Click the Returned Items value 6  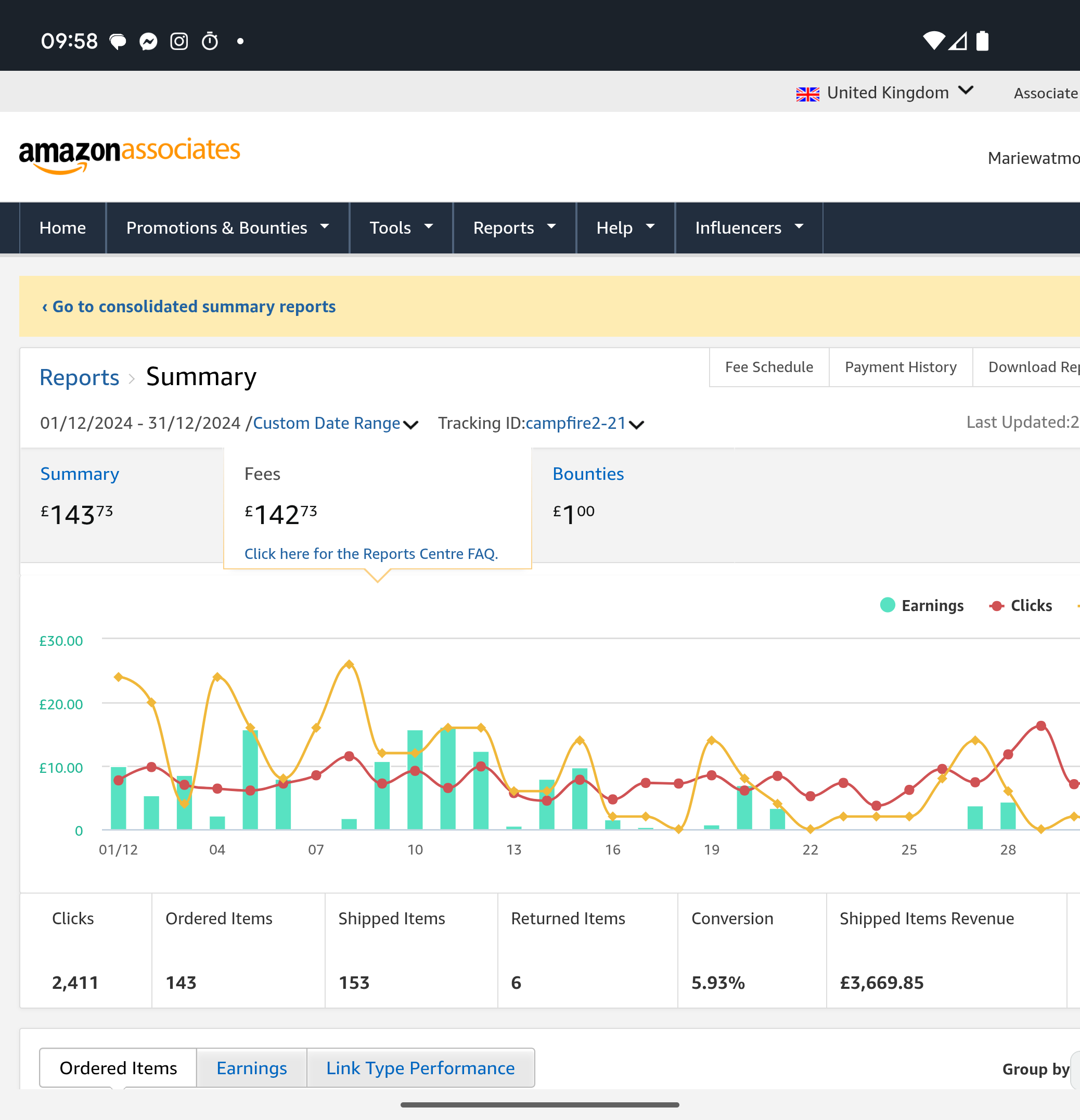coord(516,983)
